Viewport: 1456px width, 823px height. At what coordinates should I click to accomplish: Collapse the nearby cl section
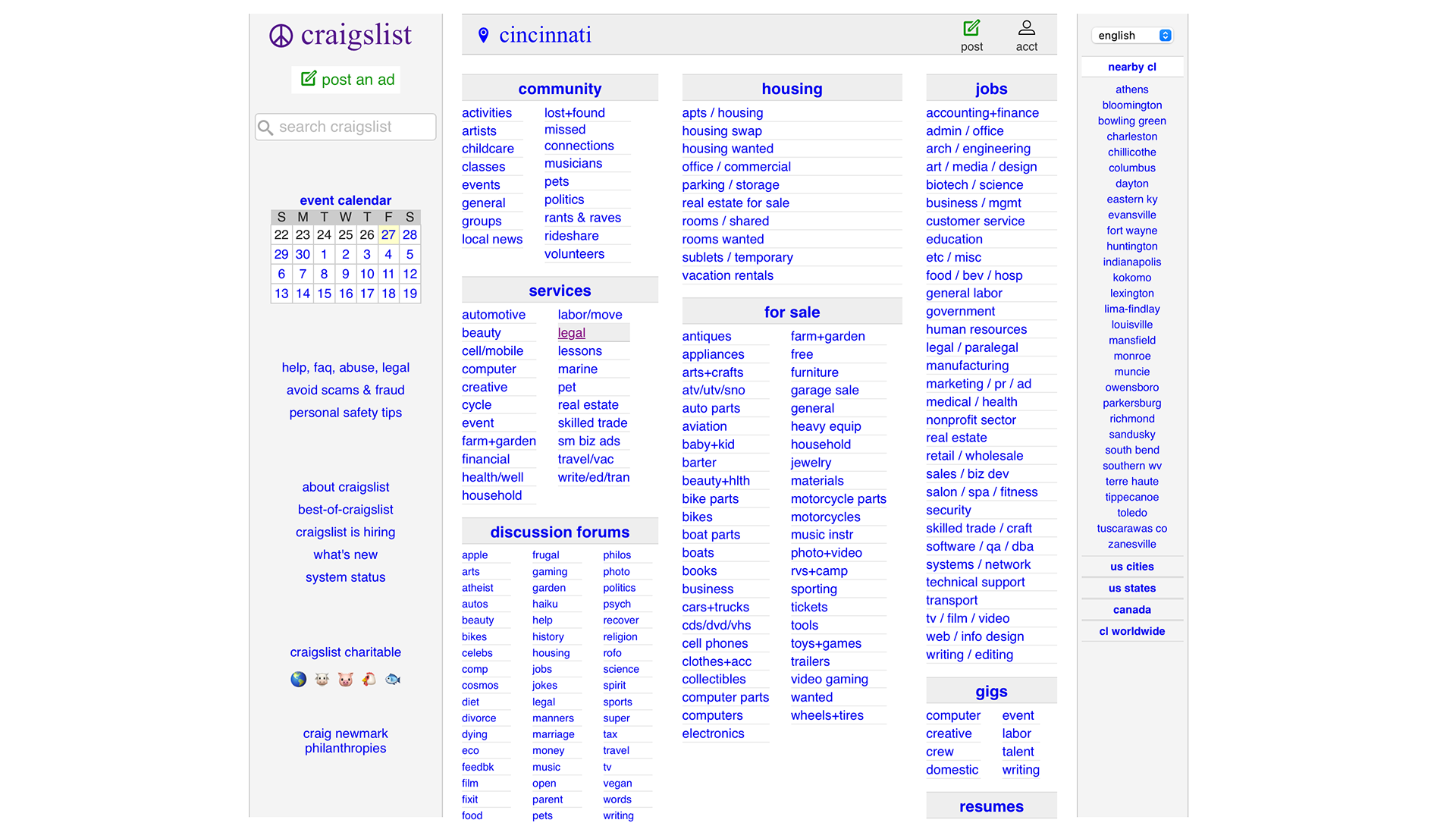tap(1131, 67)
